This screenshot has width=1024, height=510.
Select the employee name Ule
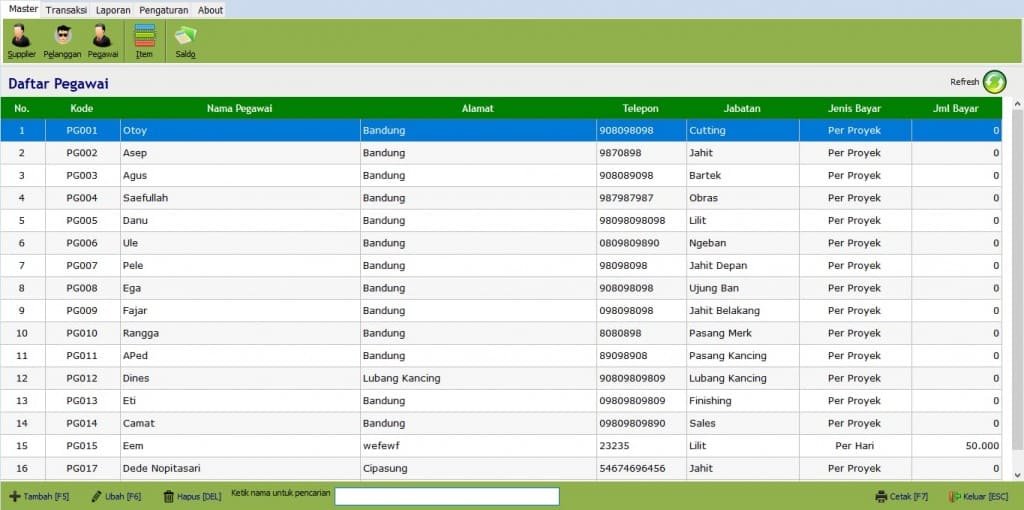click(130, 243)
